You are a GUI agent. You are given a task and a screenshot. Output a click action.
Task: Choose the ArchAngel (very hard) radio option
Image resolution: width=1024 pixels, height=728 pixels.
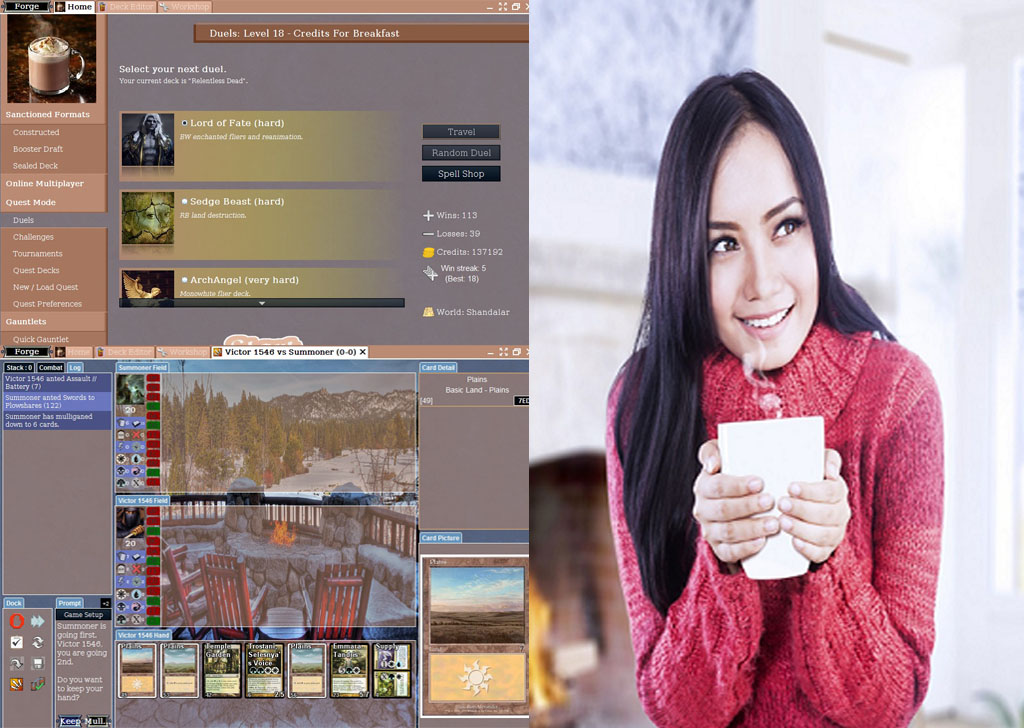click(185, 280)
